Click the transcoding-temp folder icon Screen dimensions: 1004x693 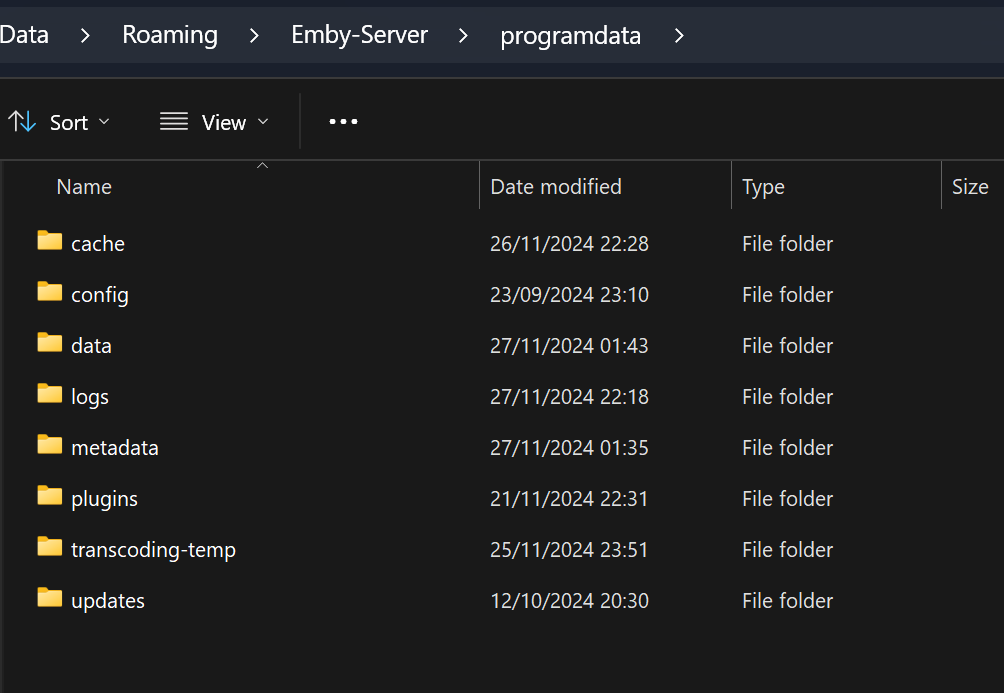(x=50, y=547)
